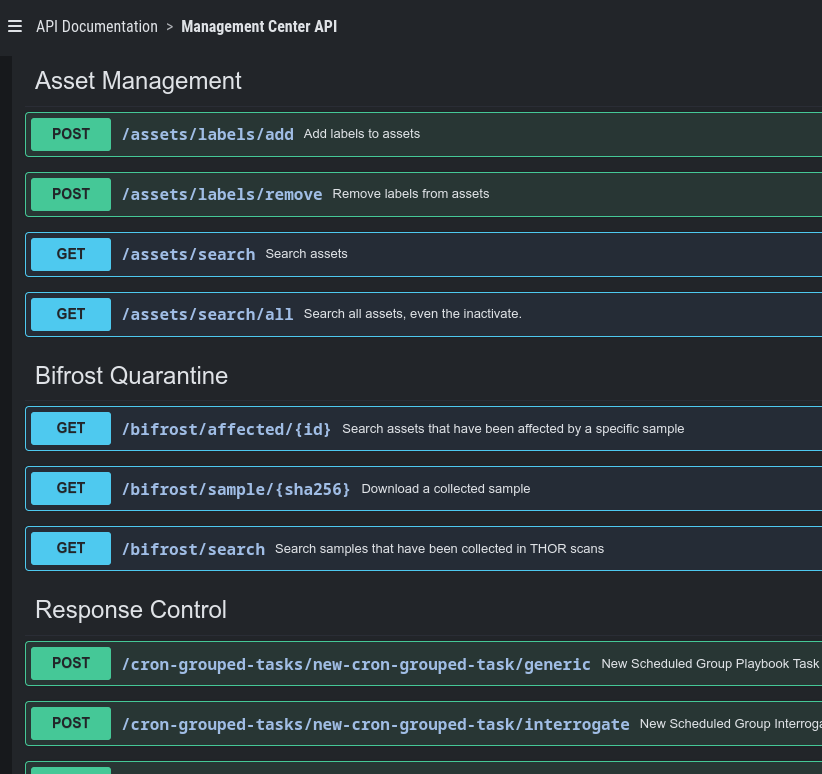Expand the POST /assets/labels/add endpoint
The height and width of the screenshot is (774, 822).
[x=207, y=134]
